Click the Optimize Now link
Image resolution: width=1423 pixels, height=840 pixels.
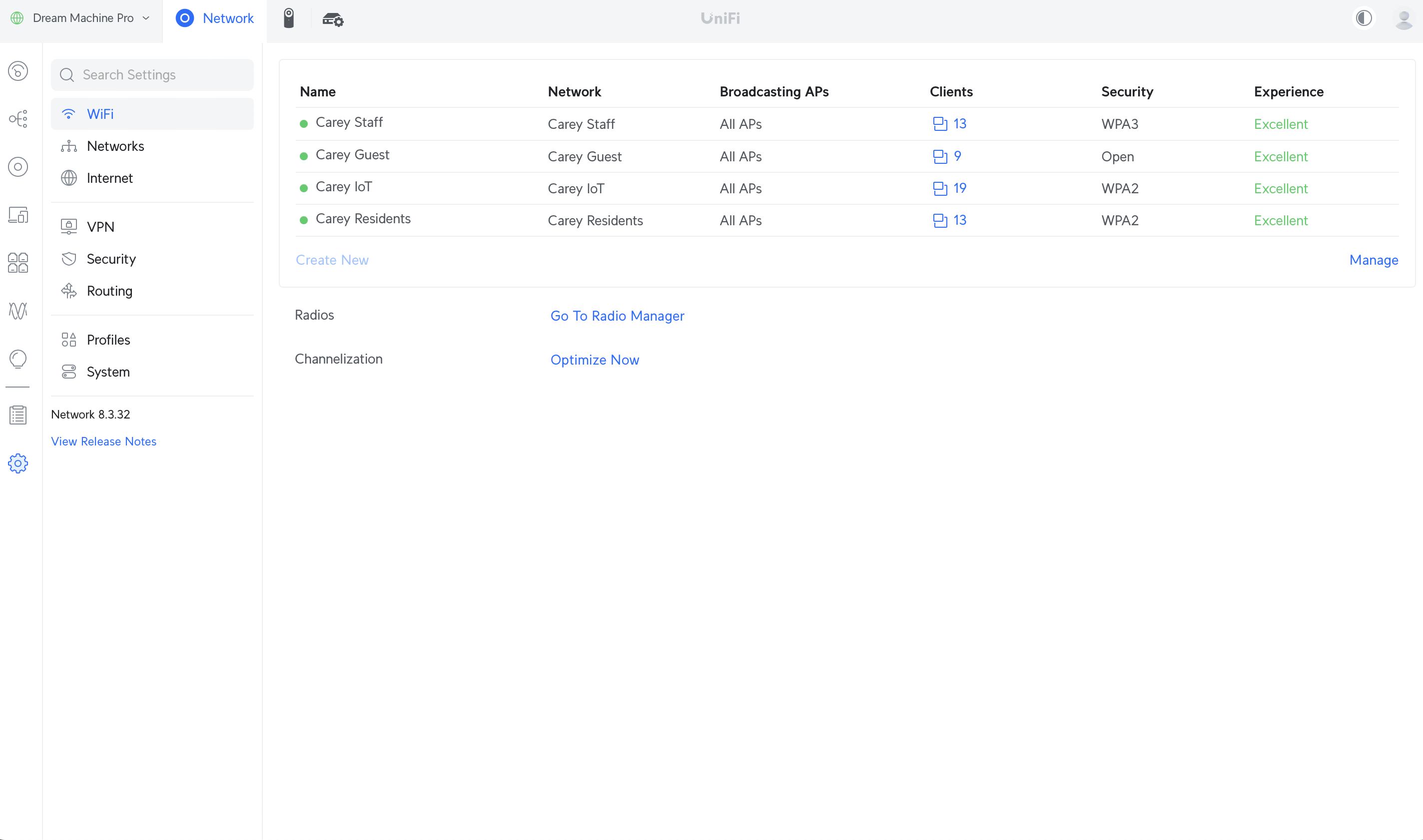[595, 360]
